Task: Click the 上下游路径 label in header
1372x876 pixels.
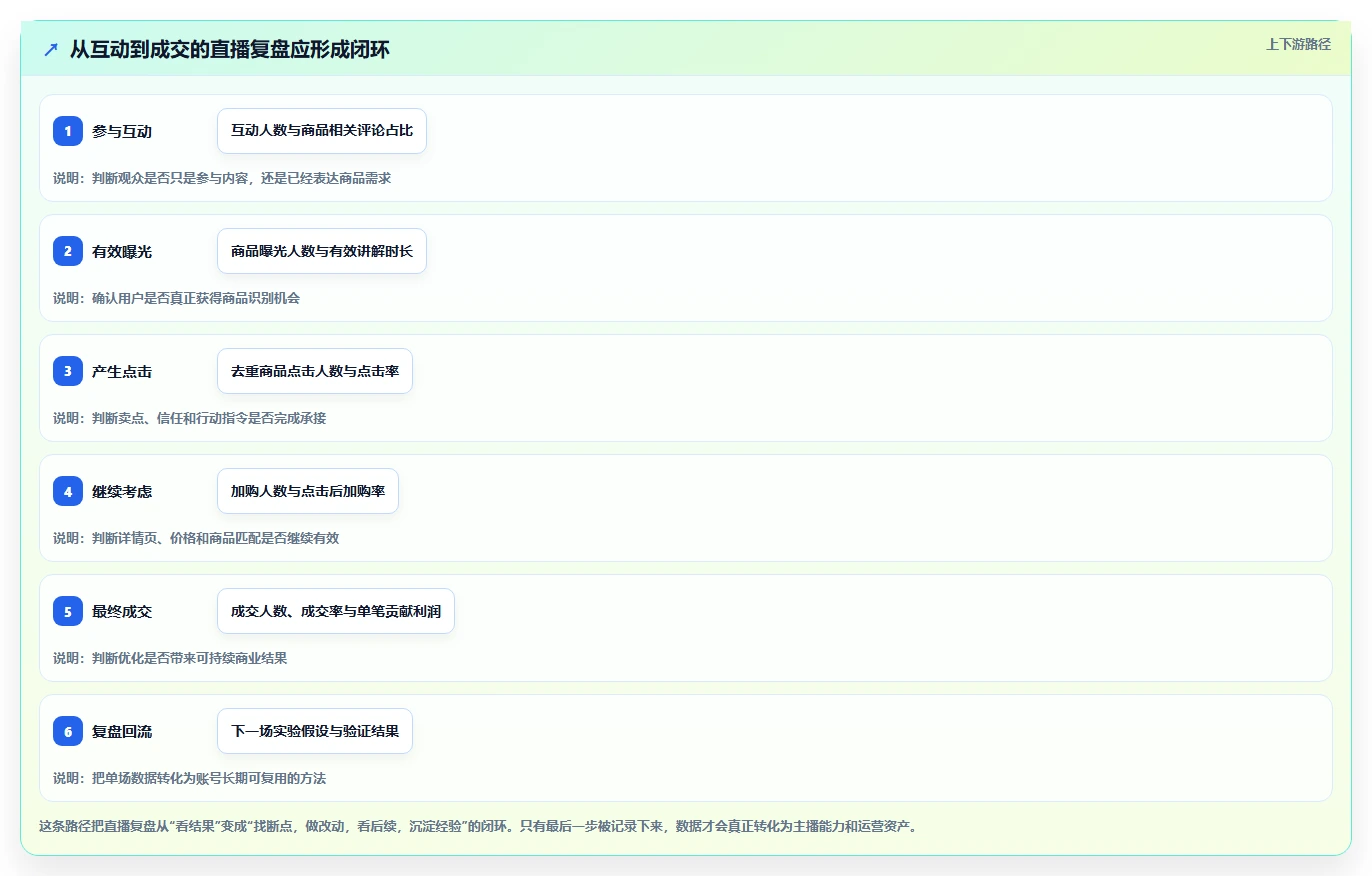Action: click(1298, 44)
